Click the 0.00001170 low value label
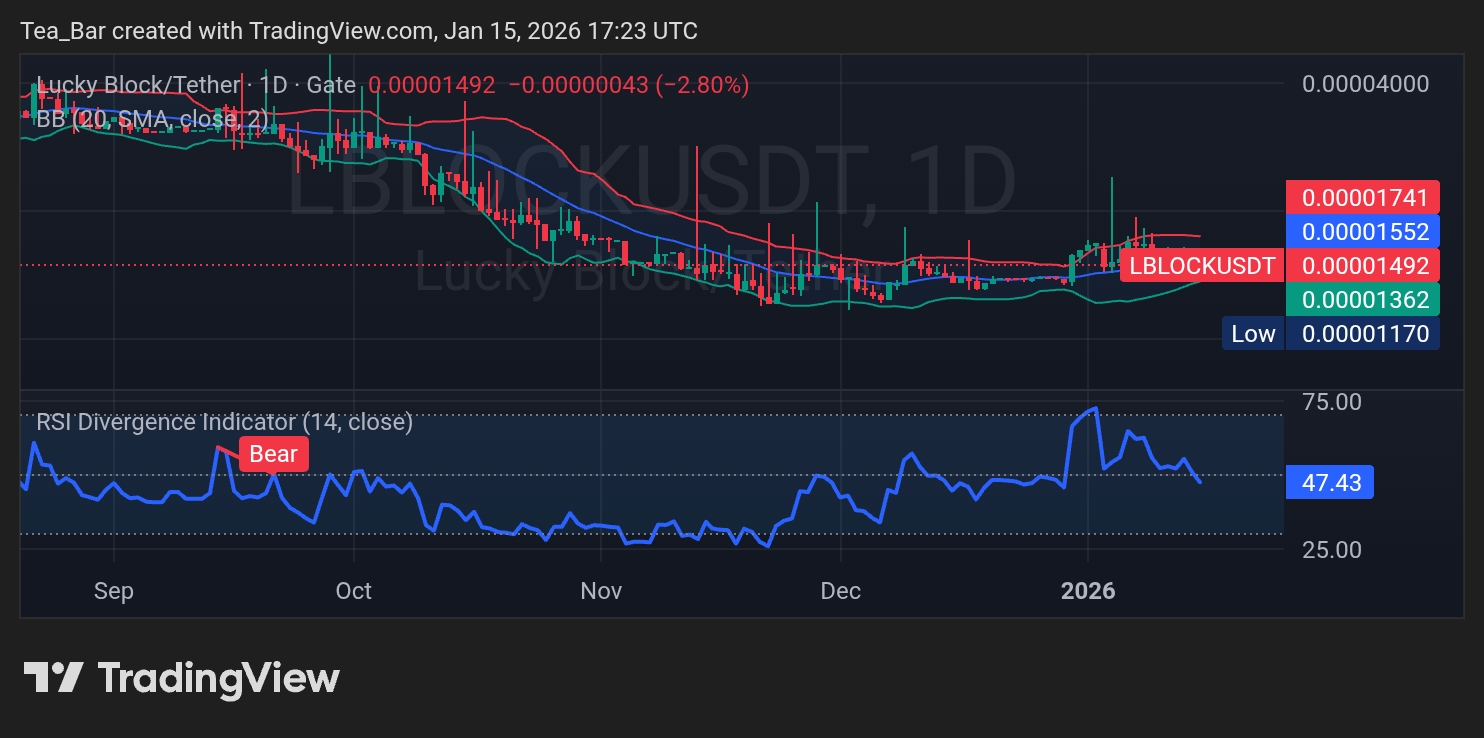Viewport: 1484px width, 738px height. [1363, 333]
